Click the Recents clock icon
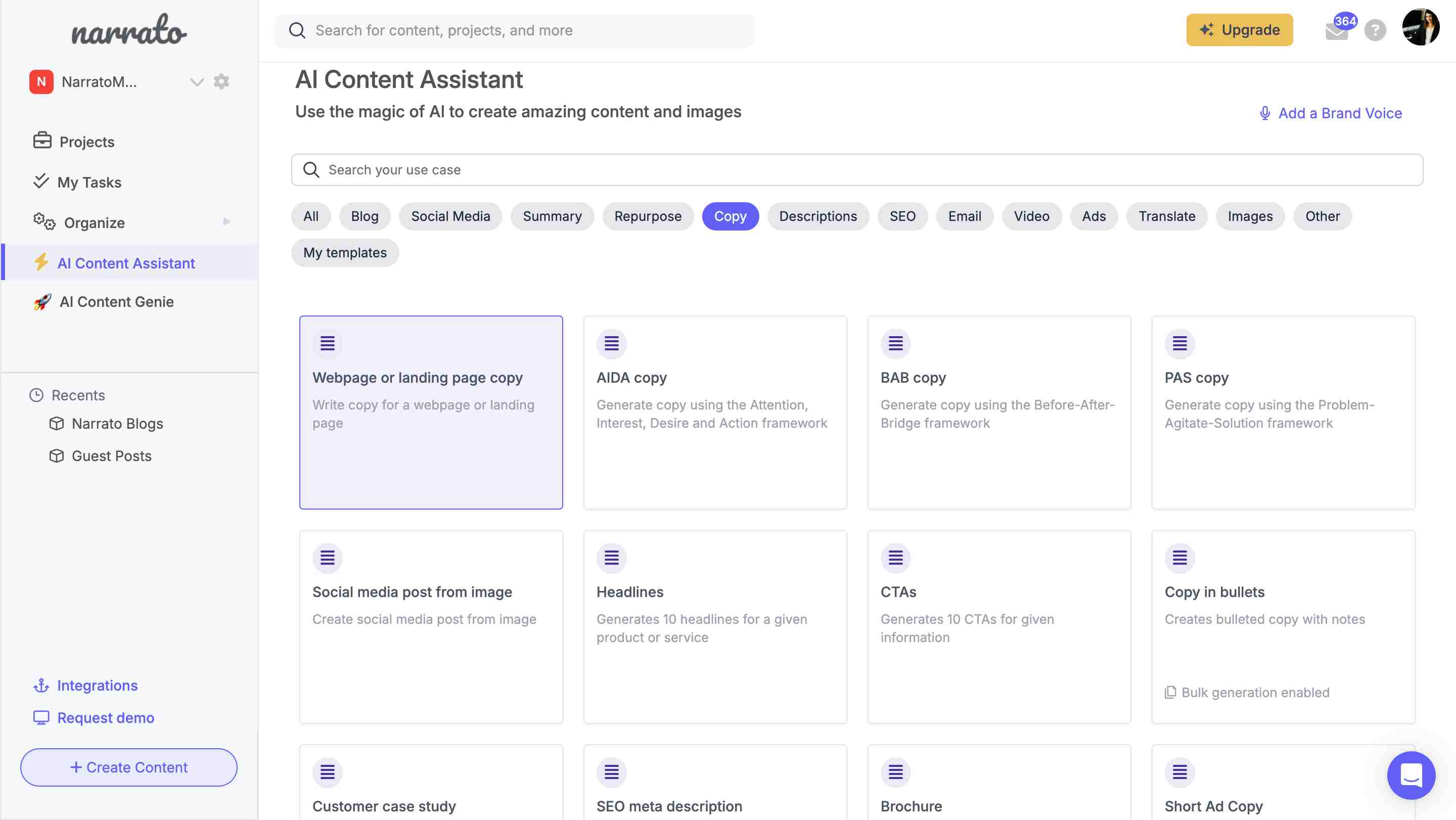The width and height of the screenshot is (1456, 820). tap(36, 395)
